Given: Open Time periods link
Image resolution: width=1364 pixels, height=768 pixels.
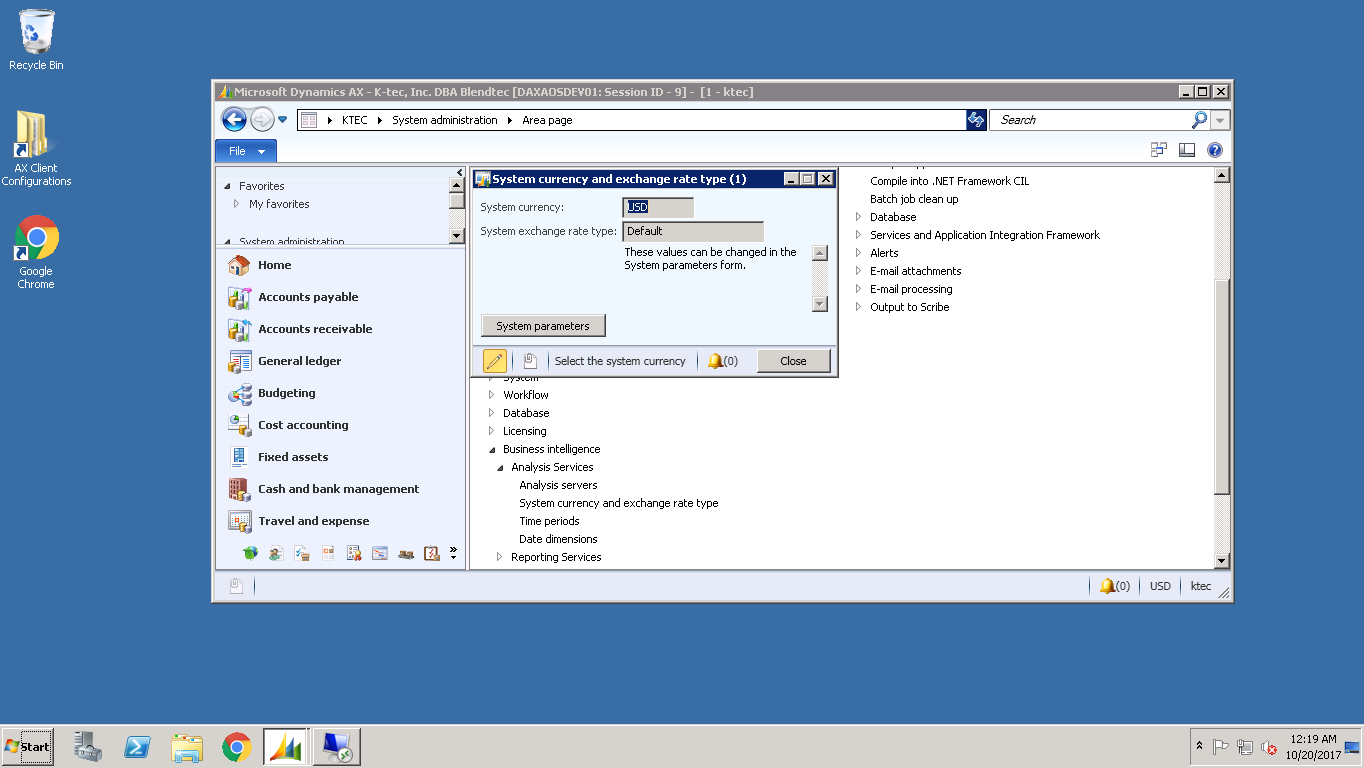Looking at the screenshot, I should (x=549, y=521).
